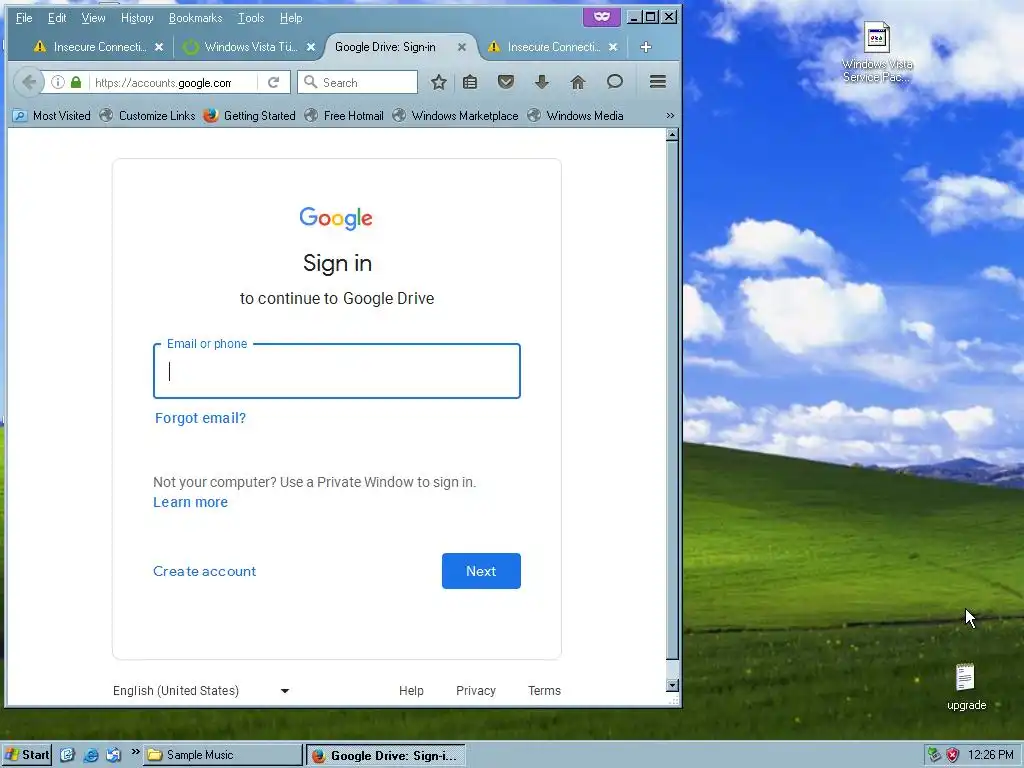The height and width of the screenshot is (768, 1024).
Task: Open the Downloads arrow icon
Action: click(541, 82)
